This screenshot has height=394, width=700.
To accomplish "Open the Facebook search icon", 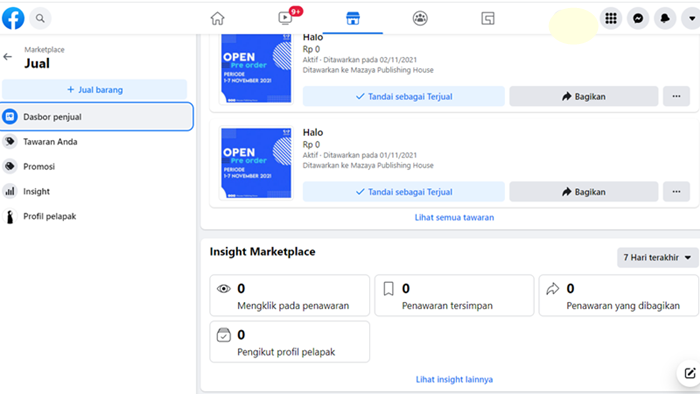I will tap(40, 18).
